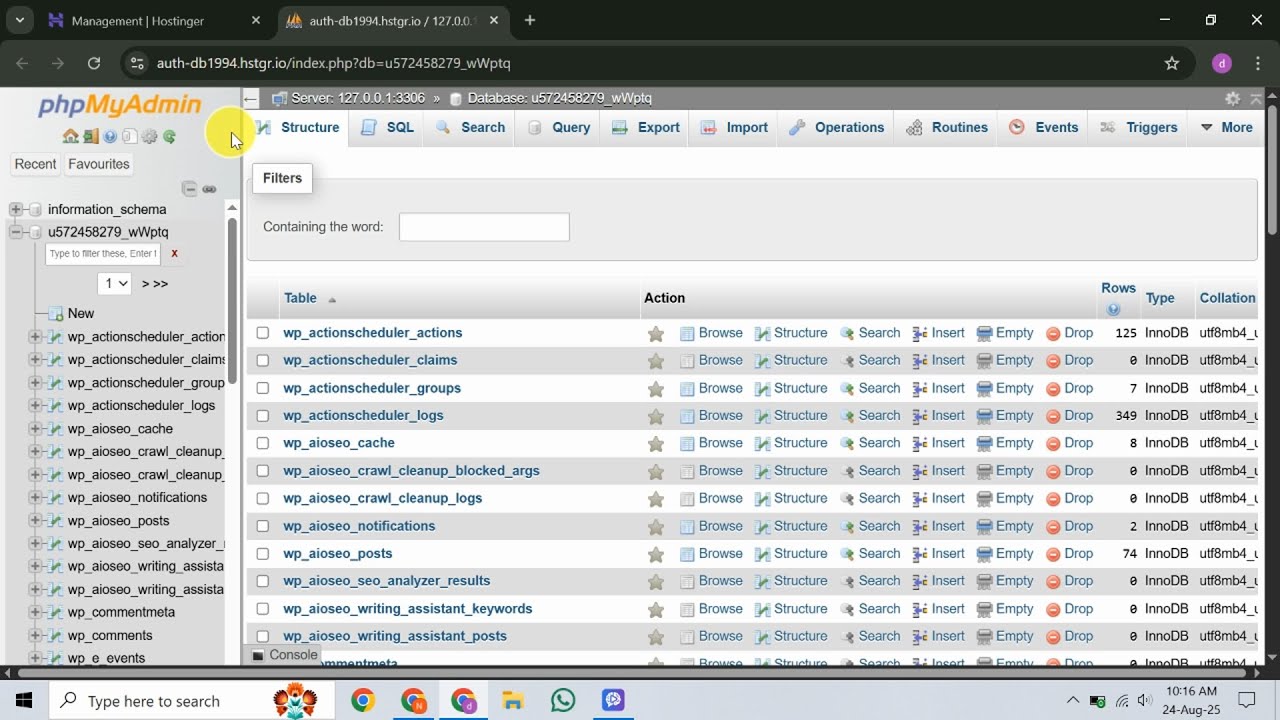Open the Export tab

pyautogui.click(x=647, y=127)
